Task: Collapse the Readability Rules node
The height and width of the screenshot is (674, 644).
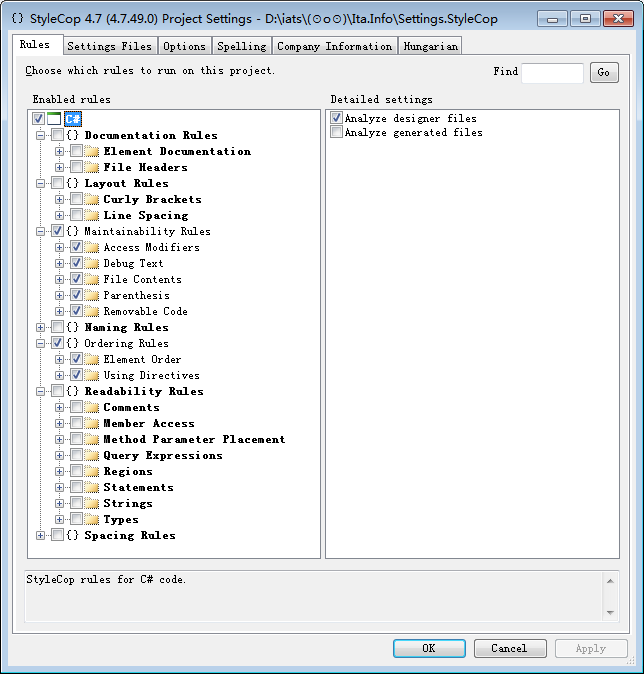Action: pyautogui.click(x=40, y=392)
